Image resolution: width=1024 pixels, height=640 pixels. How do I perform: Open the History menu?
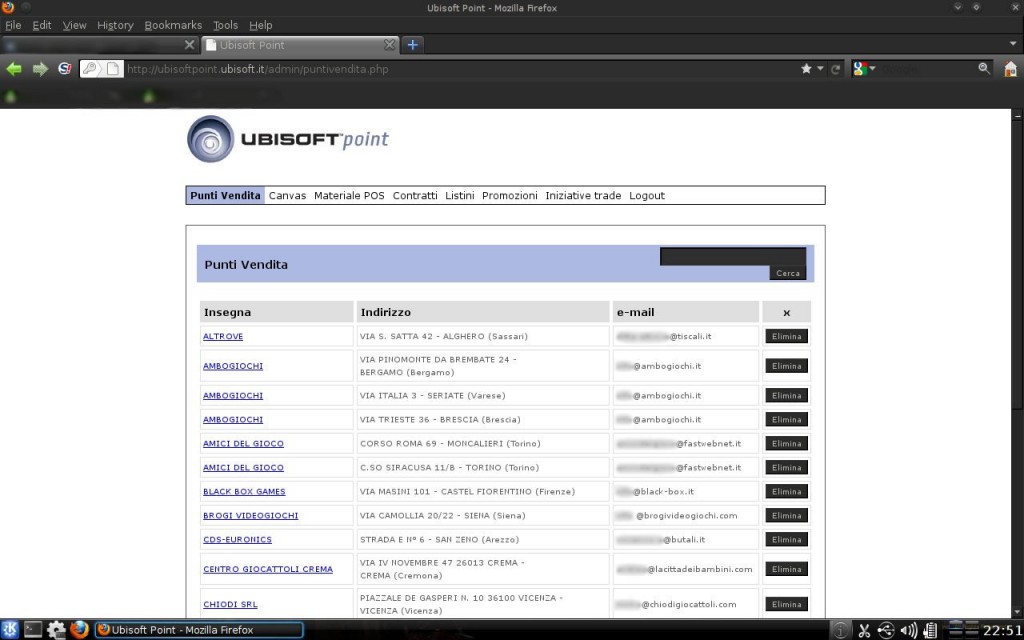point(115,25)
